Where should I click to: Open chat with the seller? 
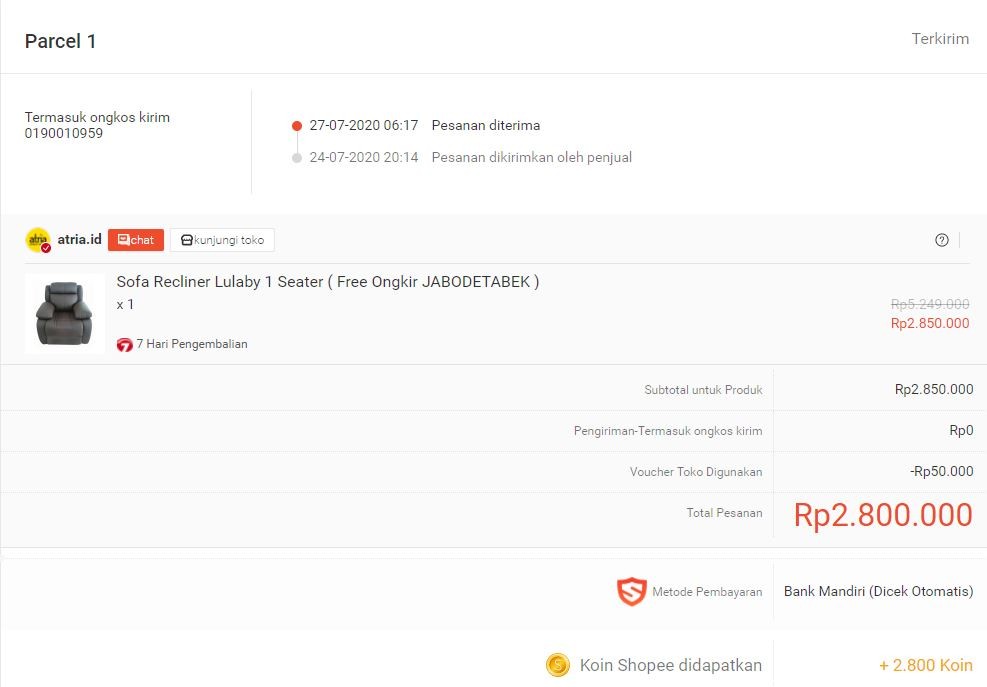click(135, 240)
